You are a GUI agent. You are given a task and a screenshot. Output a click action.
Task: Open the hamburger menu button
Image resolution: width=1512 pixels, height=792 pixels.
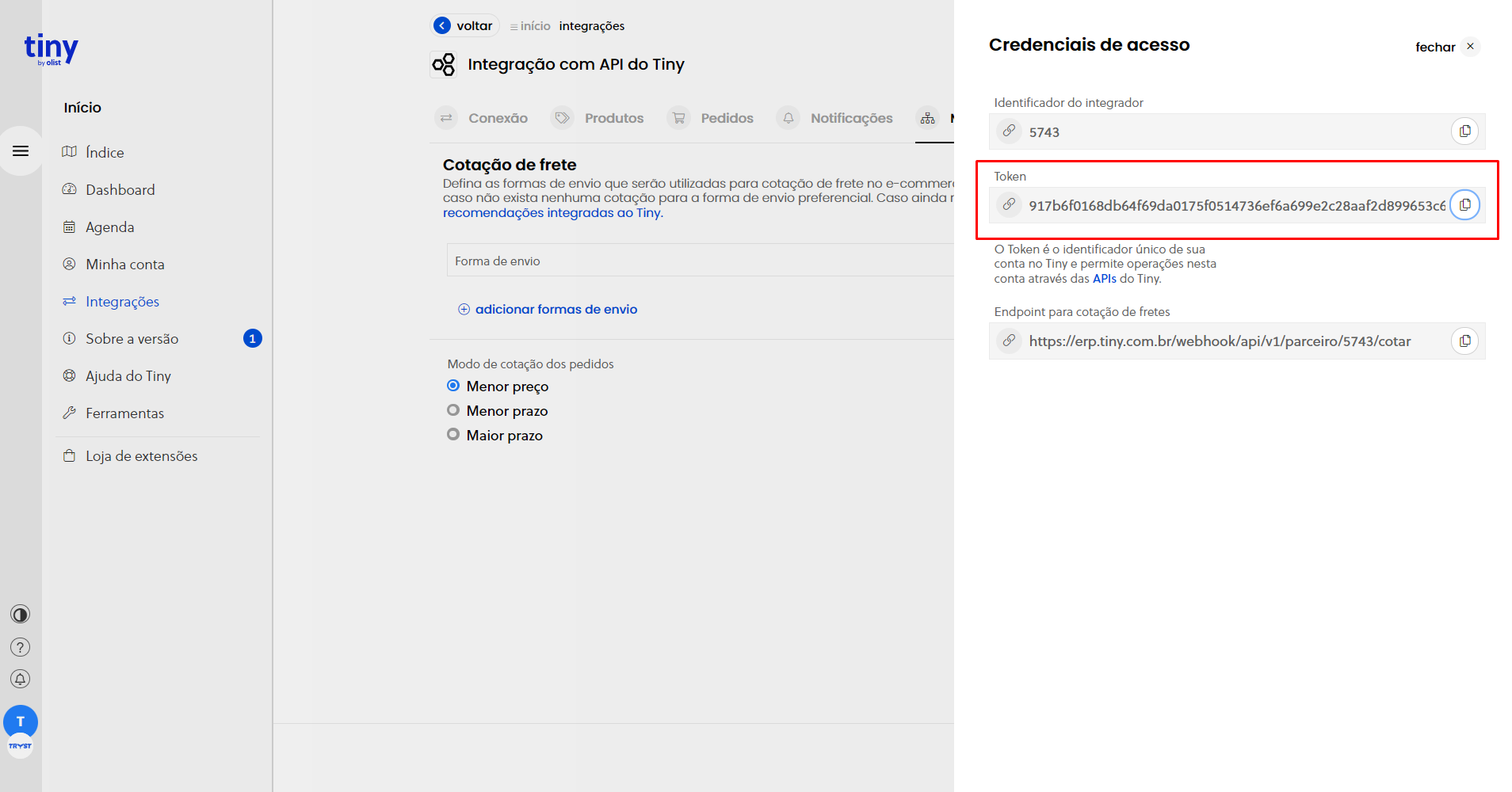tap(21, 150)
